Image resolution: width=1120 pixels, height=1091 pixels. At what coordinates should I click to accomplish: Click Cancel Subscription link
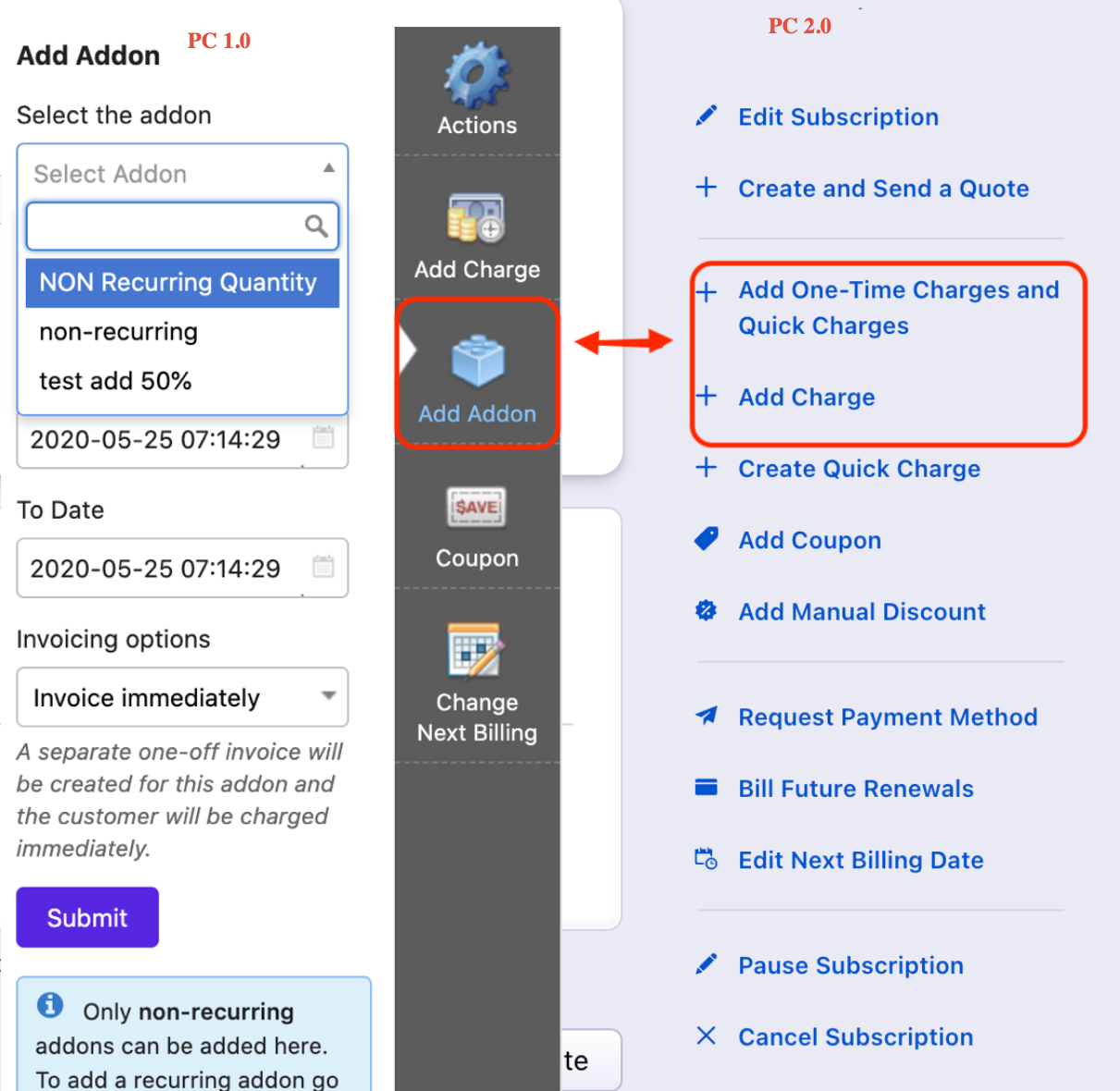[x=855, y=1037]
